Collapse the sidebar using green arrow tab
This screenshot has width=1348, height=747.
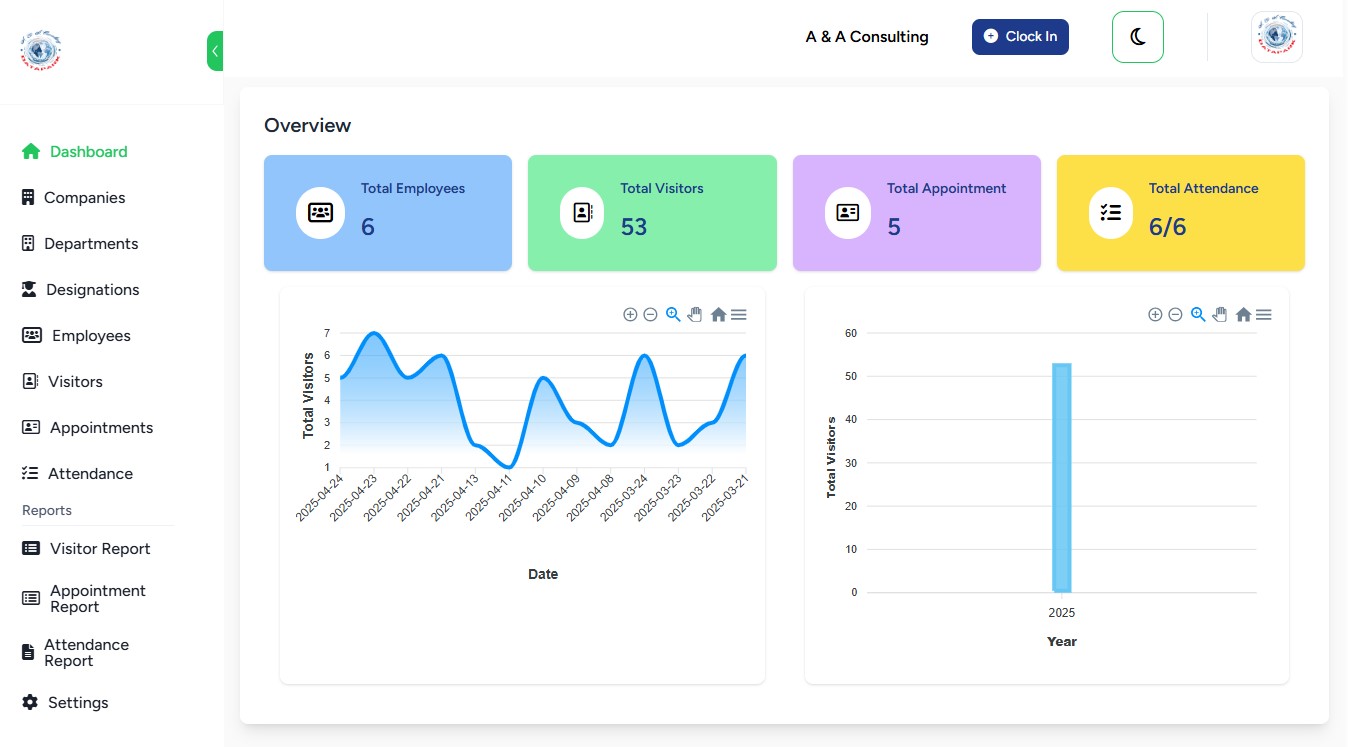pyautogui.click(x=214, y=51)
